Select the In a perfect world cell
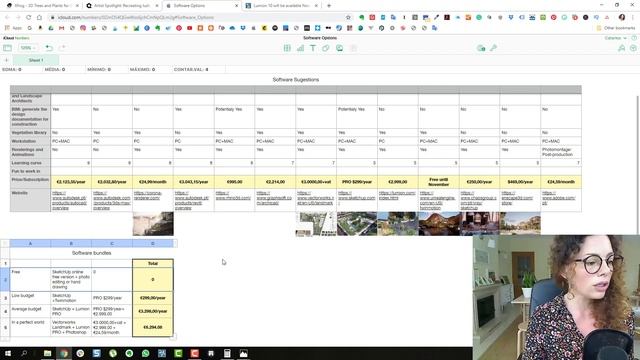The height and width of the screenshot is (360, 640). (x=30, y=327)
